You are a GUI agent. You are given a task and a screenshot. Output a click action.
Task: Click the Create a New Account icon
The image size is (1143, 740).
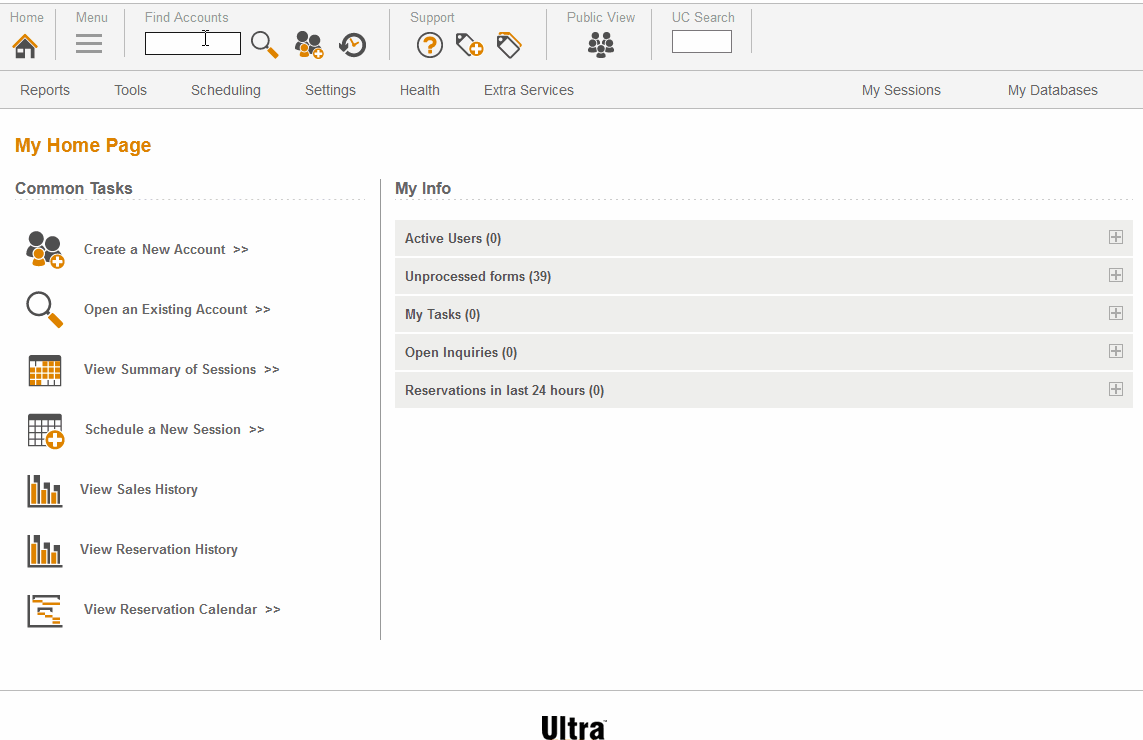pos(45,249)
